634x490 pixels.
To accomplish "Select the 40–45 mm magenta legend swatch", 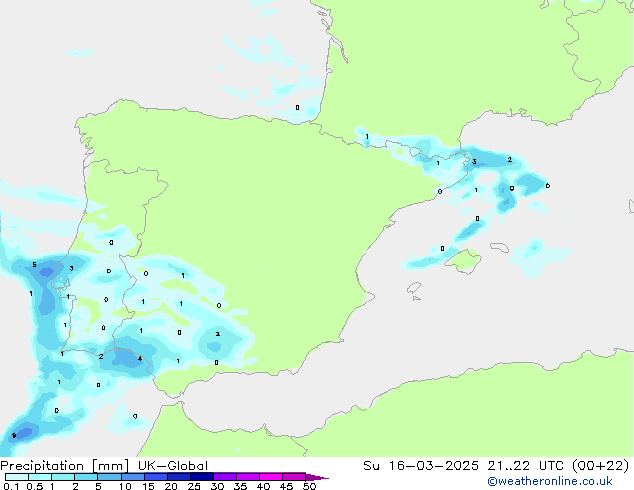I will [271, 477].
